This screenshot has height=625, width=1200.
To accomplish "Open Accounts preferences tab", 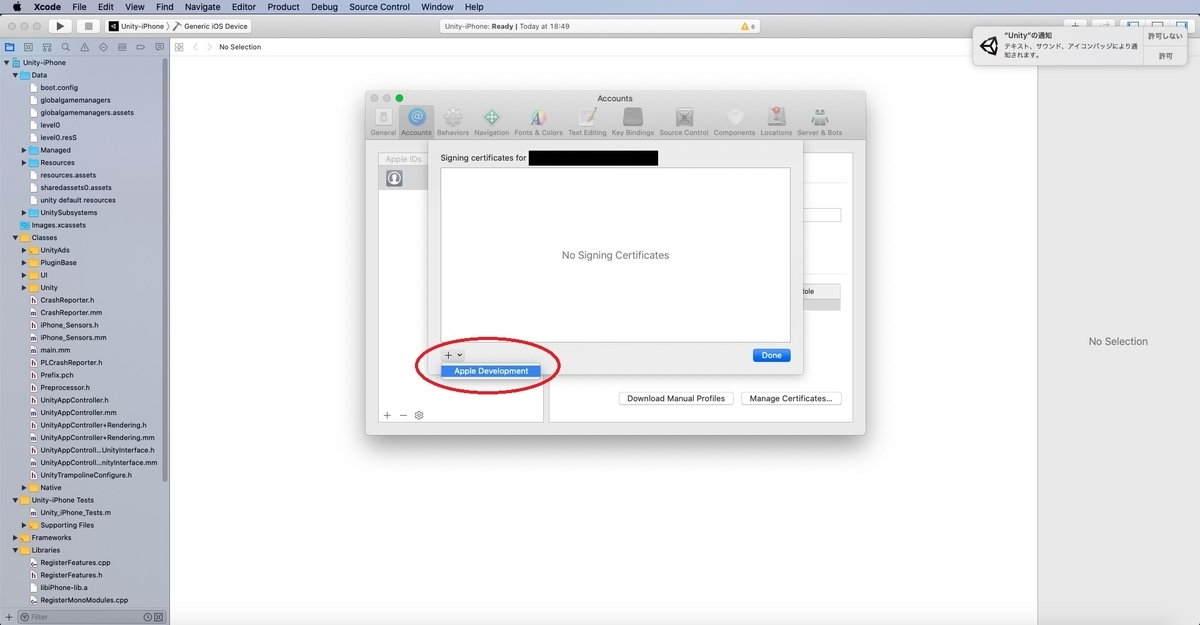I will (416, 121).
